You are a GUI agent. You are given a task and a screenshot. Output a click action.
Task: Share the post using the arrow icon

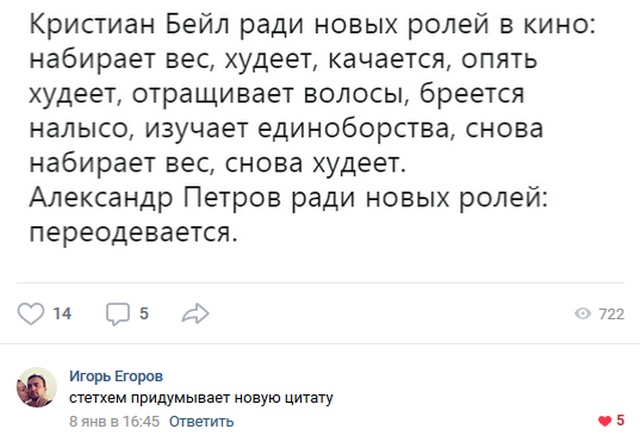196,314
